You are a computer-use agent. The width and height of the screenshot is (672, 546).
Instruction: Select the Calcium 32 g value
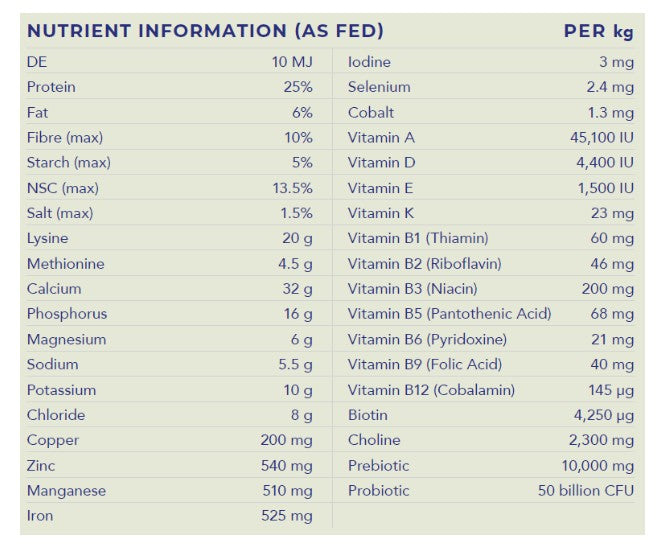(297, 289)
